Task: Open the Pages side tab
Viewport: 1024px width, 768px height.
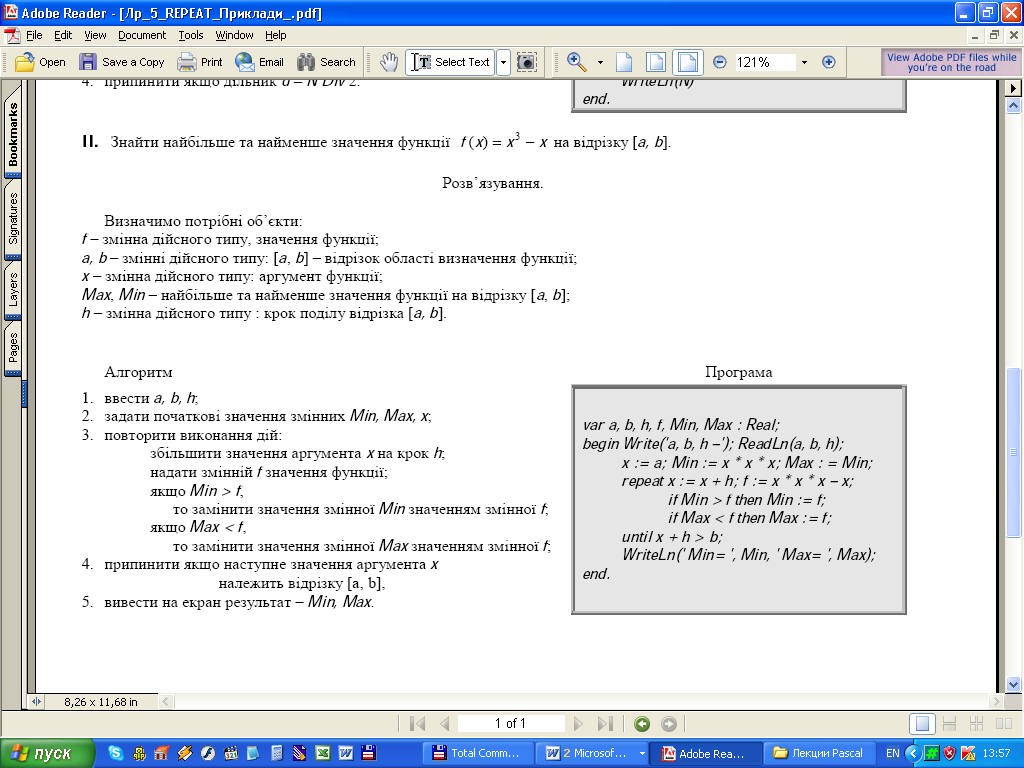Action: (x=13, y=348)
